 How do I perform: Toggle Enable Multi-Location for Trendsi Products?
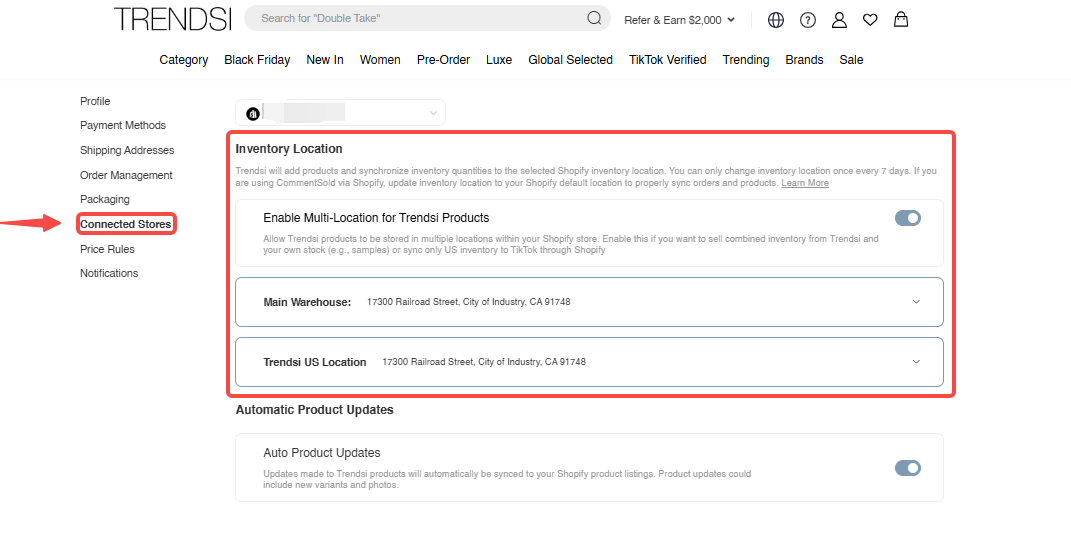908,218
